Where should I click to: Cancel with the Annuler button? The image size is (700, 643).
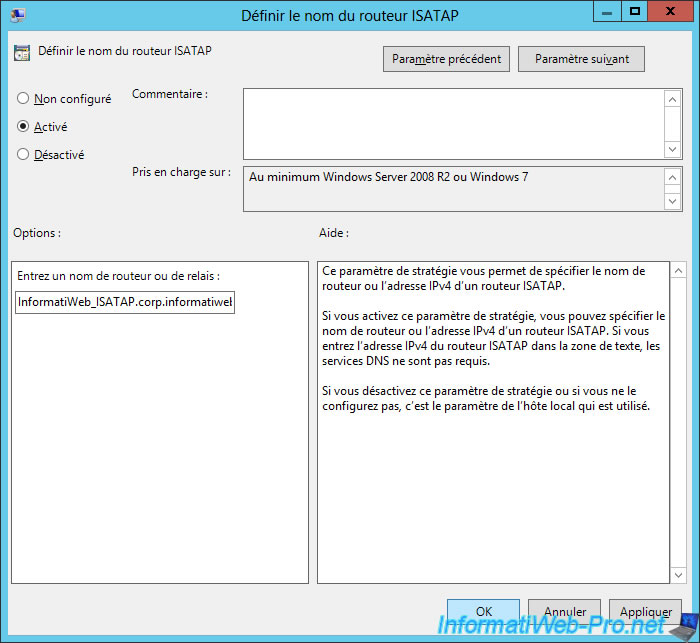pyautogui.click(x=564, y=611)
